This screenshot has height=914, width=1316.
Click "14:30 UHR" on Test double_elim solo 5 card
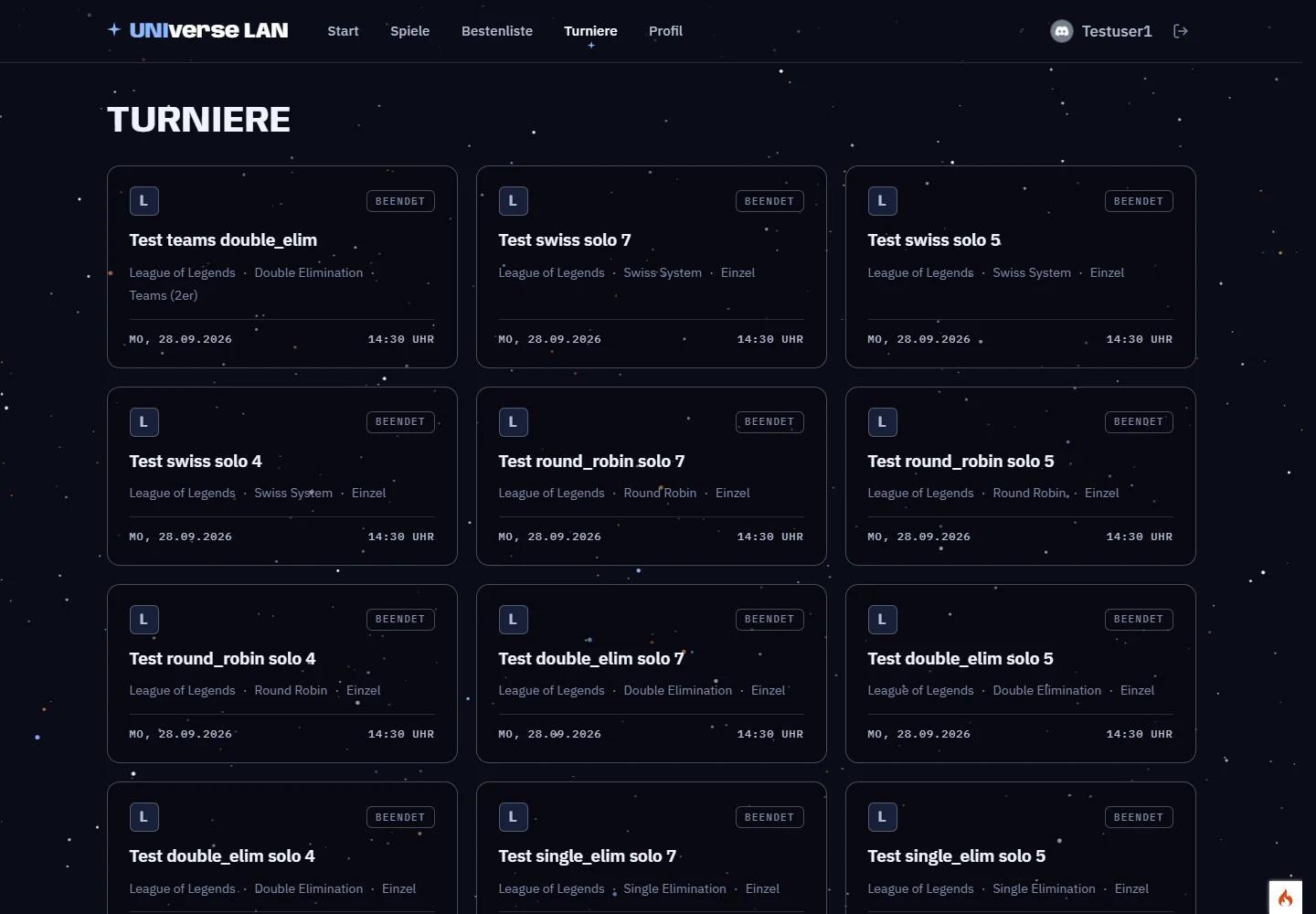pos(1140,735)
